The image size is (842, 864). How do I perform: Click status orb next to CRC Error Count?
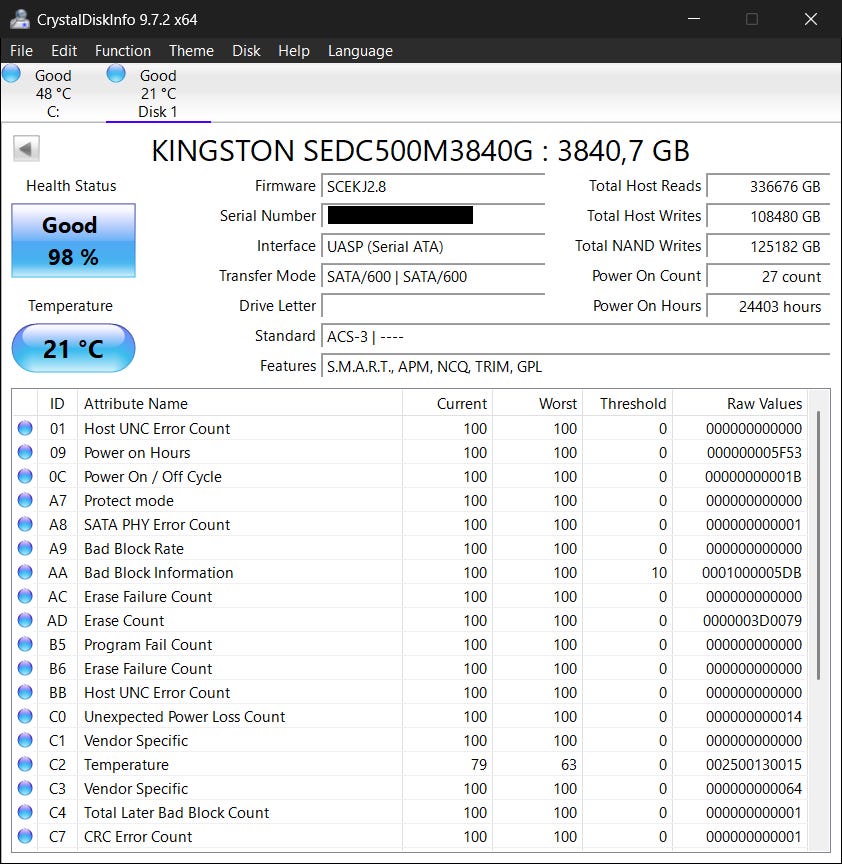[x=25, y=837]
